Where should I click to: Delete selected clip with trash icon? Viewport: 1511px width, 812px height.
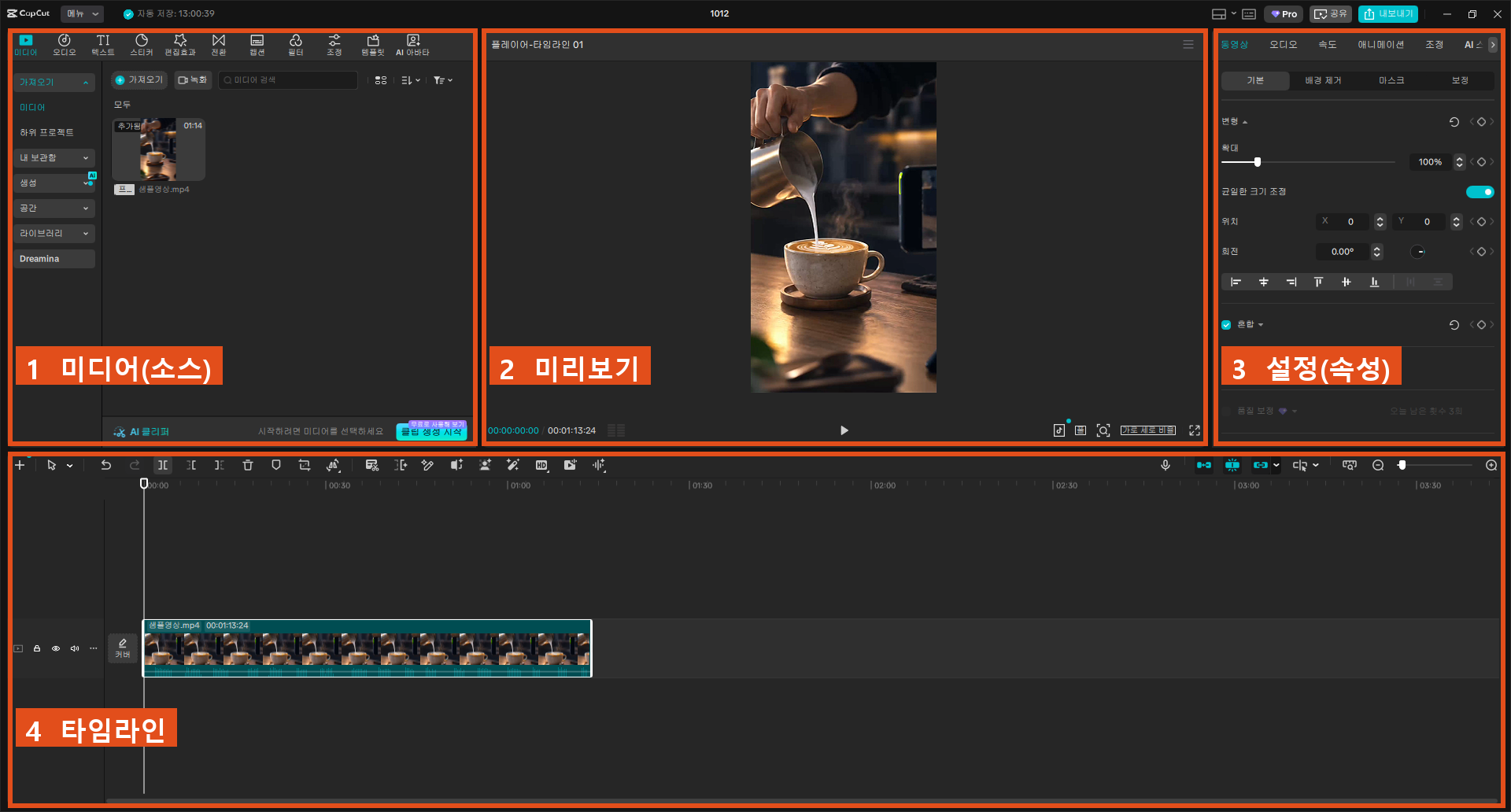(248, 465)
